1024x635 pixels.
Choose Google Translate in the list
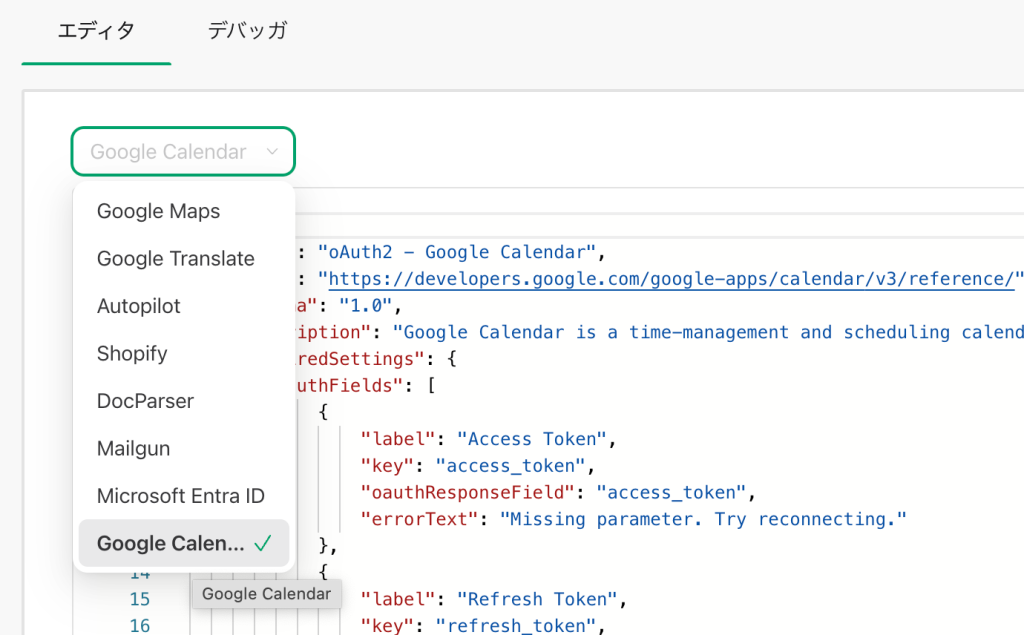184,259
